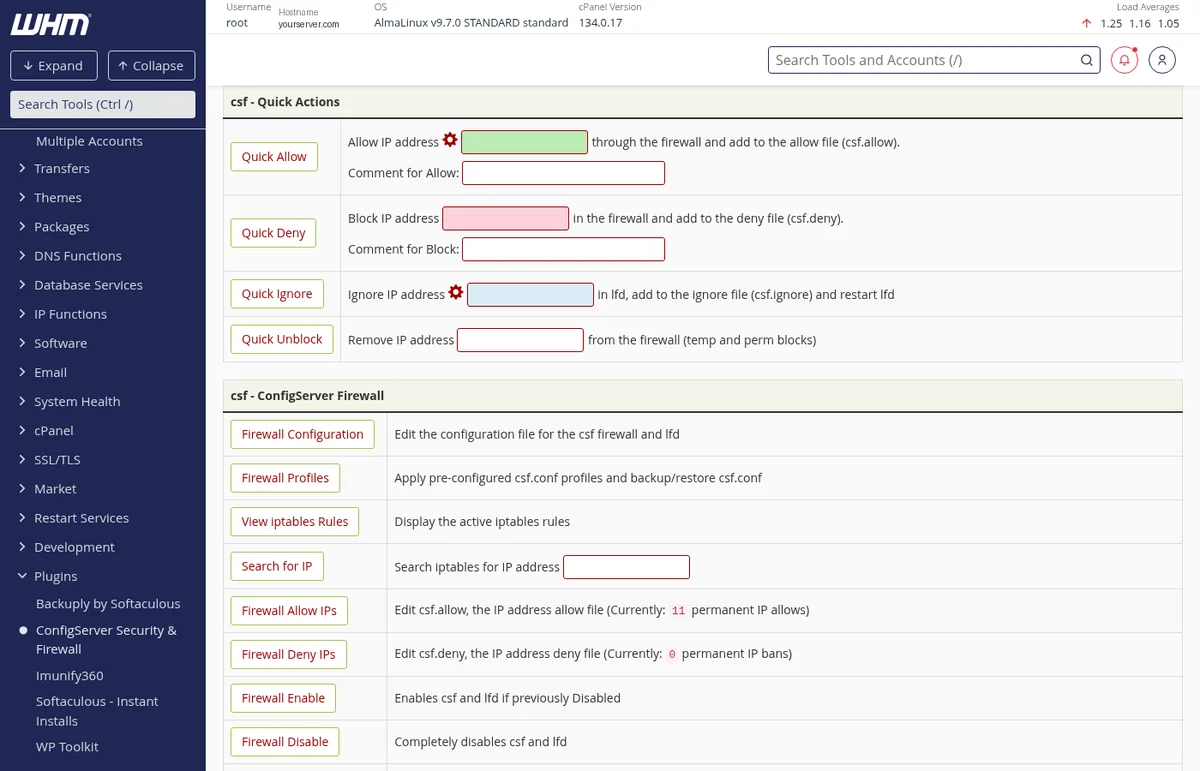Click the Quick Allow button
The width and height of the screenshot is (1200, 771).
pos(274,156)
